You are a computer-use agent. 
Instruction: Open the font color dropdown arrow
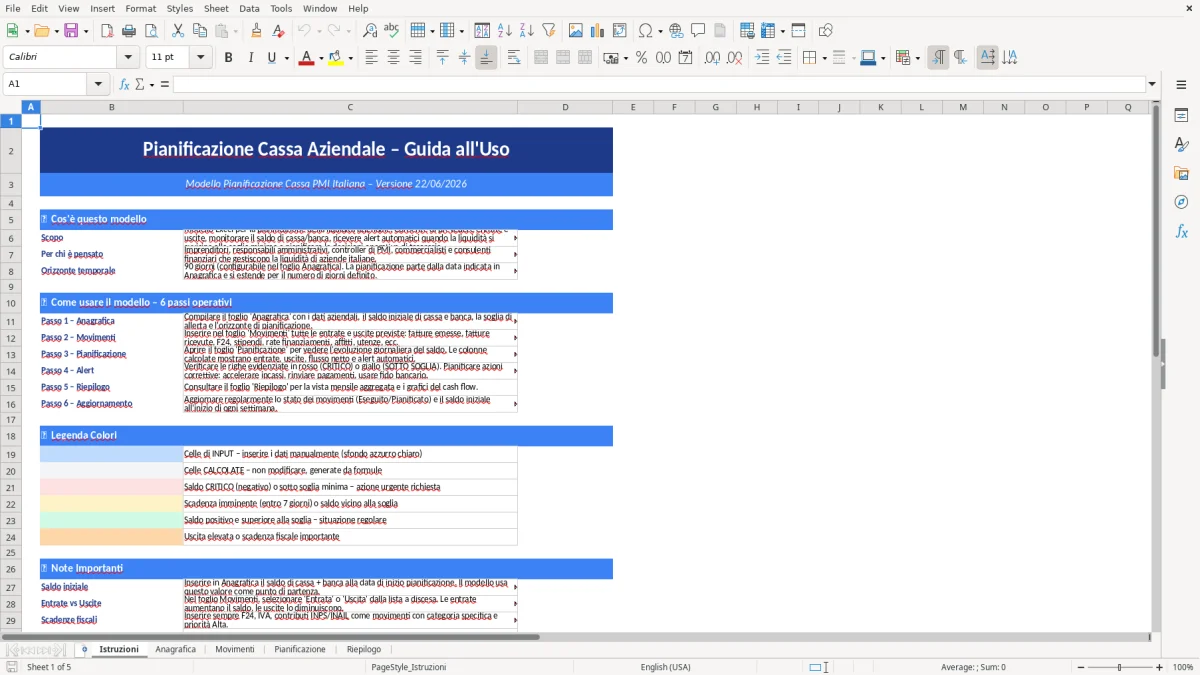(x=320, y=58)
